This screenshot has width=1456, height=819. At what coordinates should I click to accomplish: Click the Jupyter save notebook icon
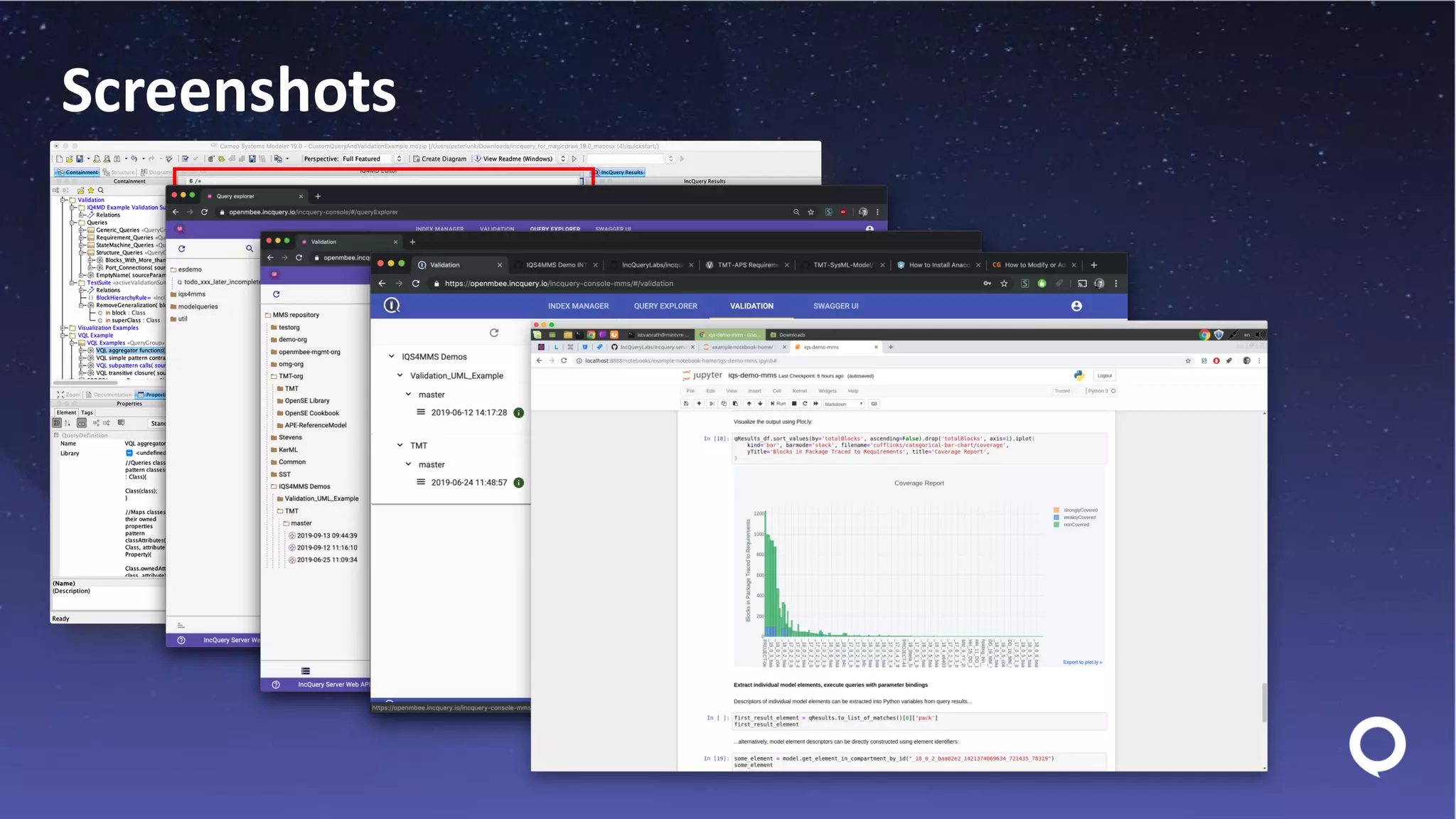(686, 403)
